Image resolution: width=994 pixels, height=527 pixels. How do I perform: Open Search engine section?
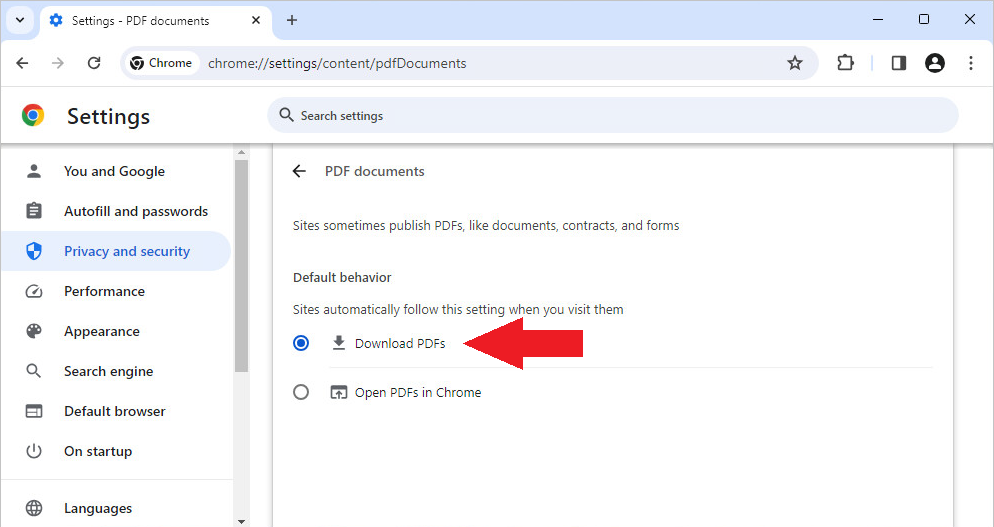[115, 371]
